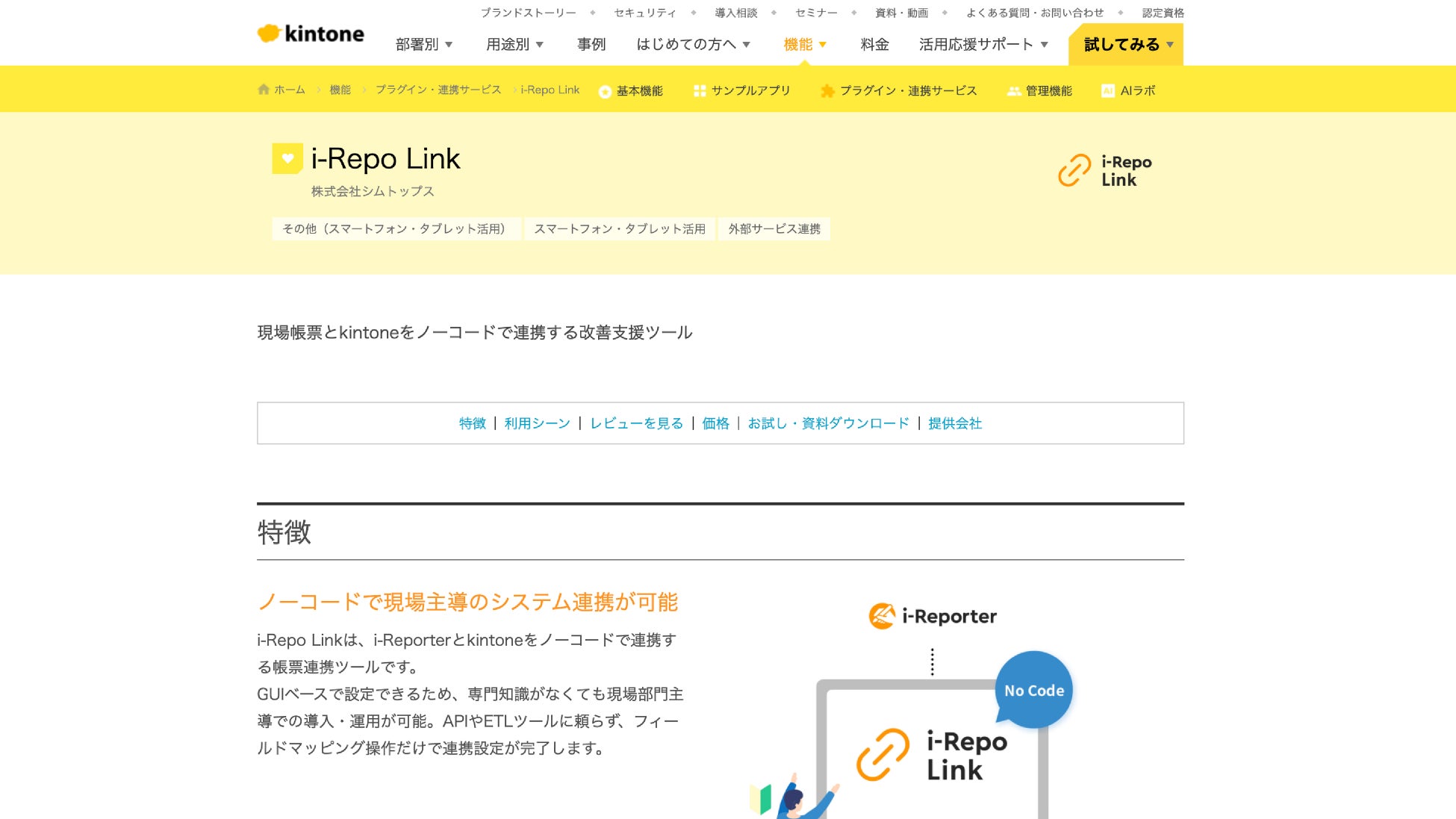Click the kintone cloud logo
The height and width of the screenshot is (819, 1456).
(269, 34)
